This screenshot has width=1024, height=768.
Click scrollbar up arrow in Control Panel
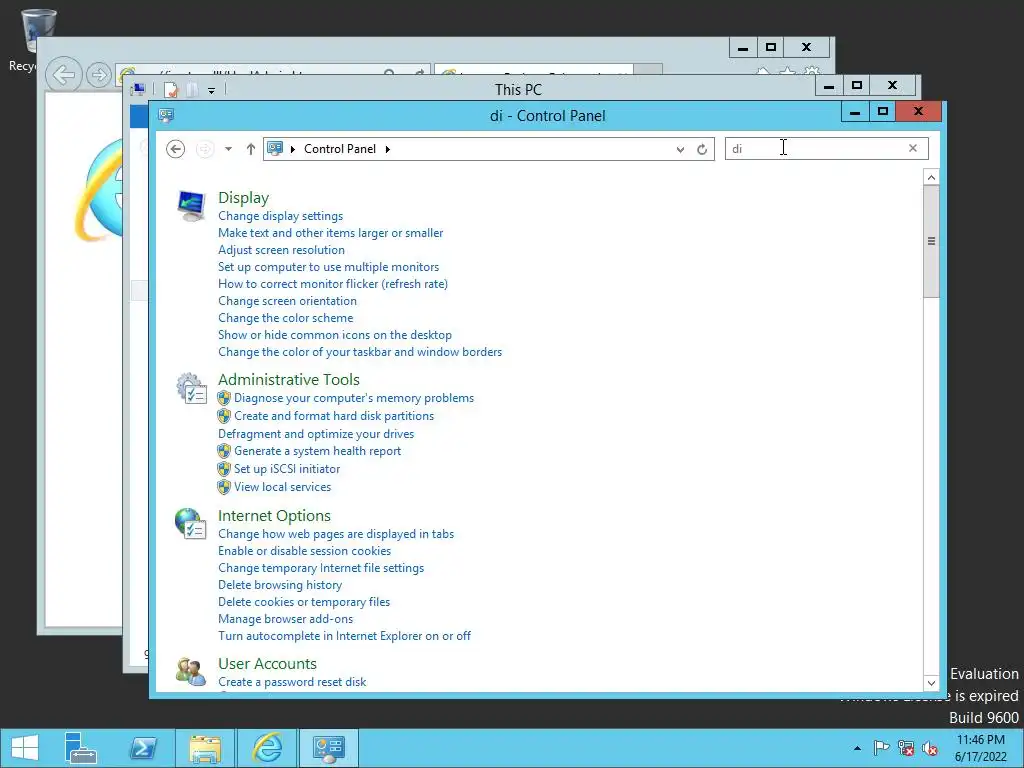coord(931,177)
